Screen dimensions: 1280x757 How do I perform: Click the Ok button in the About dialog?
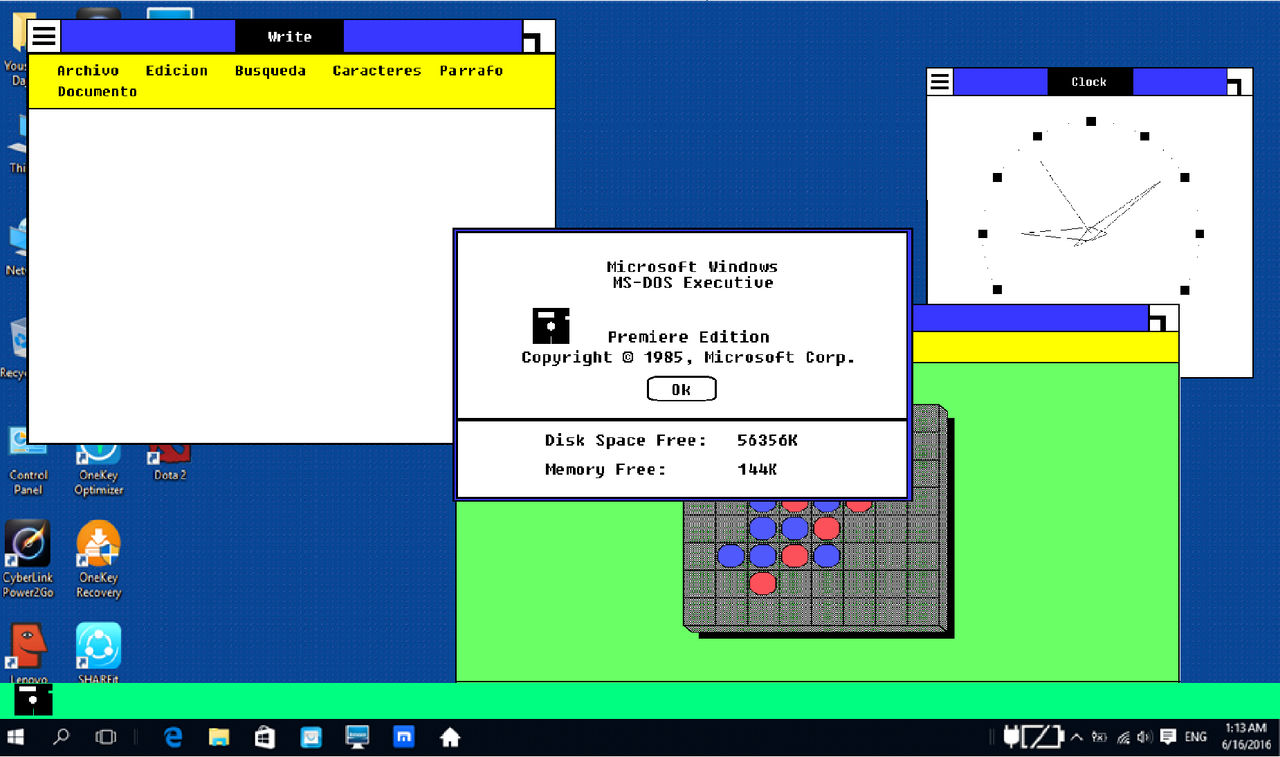pos(681,389)
